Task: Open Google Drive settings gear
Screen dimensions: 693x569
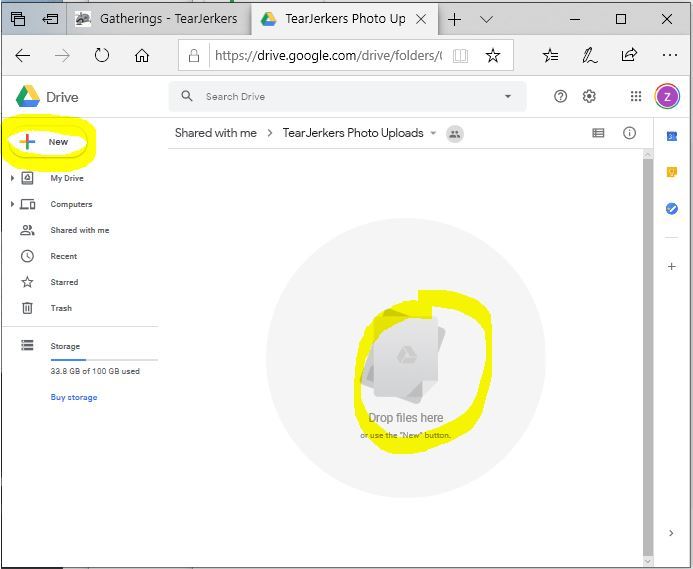Action: point(589,96)
